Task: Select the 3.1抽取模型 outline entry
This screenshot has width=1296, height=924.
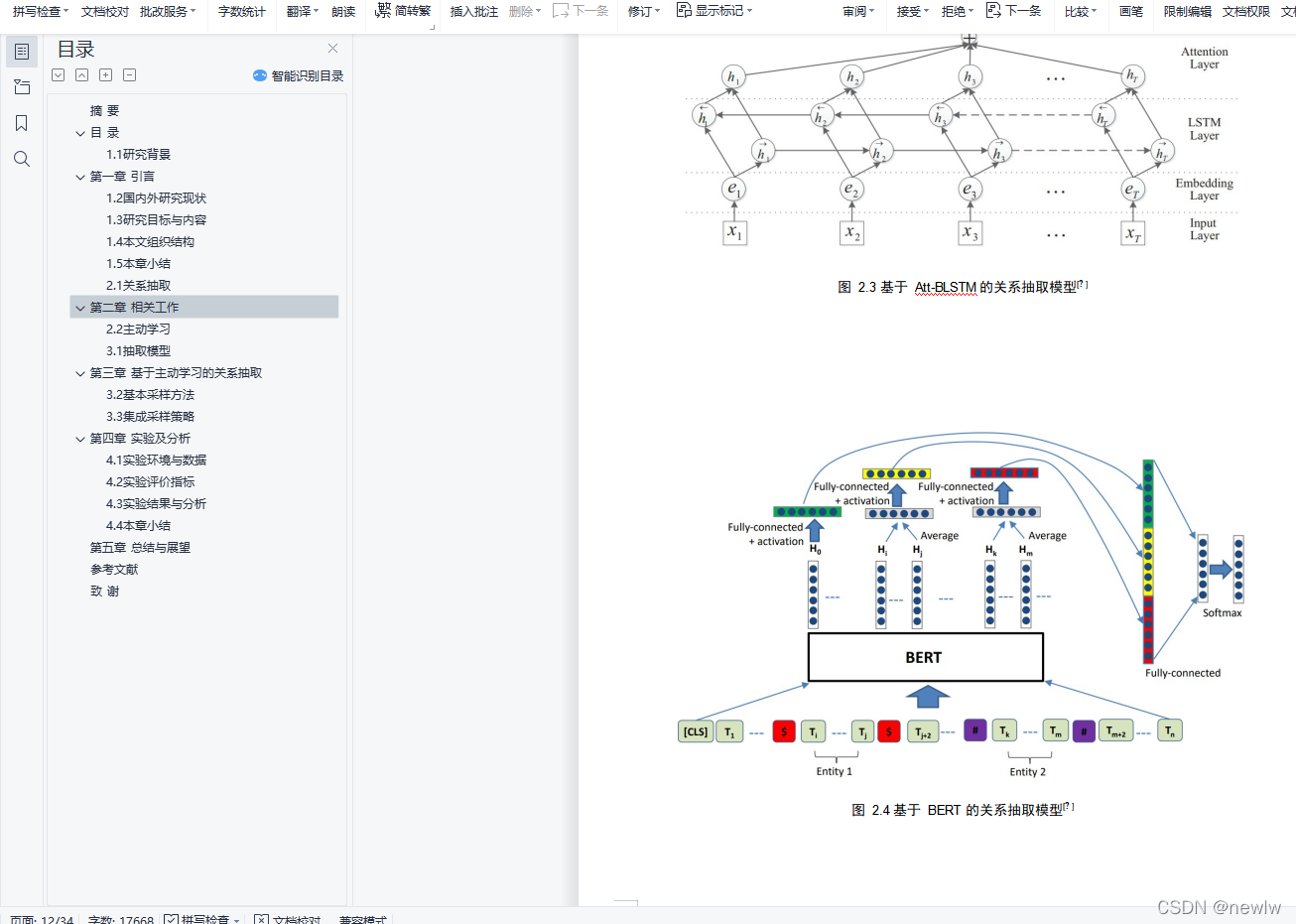Action: tap(139, 351)
